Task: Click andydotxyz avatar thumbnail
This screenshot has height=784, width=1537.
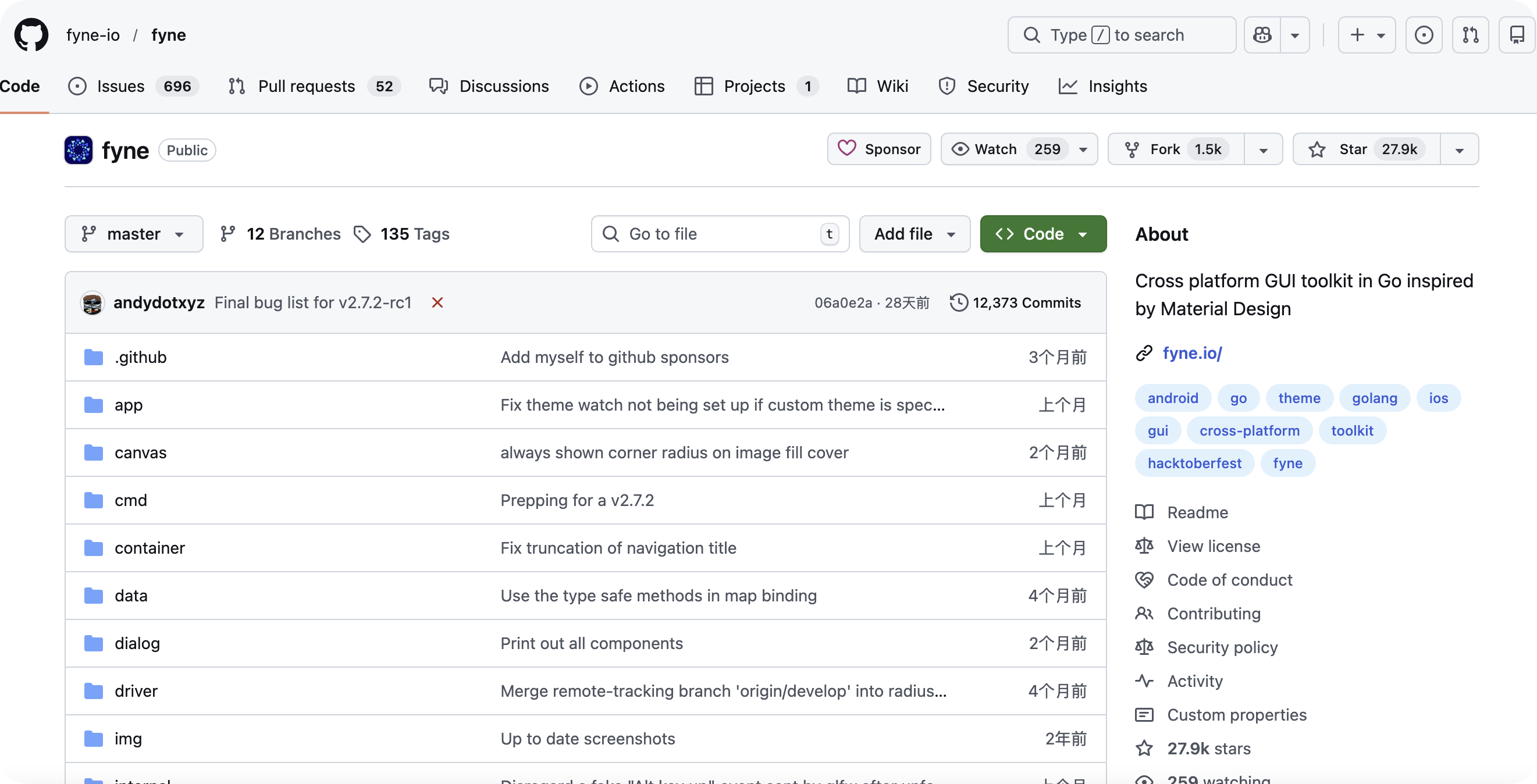Action: click(92, 302)
